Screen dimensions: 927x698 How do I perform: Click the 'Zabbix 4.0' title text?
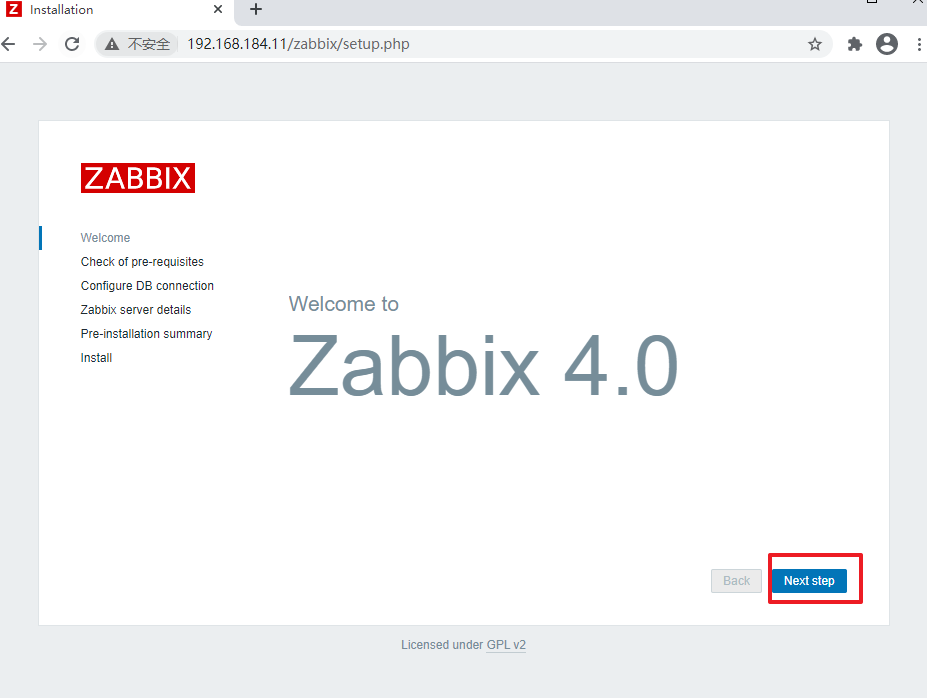tap(483, 365)
